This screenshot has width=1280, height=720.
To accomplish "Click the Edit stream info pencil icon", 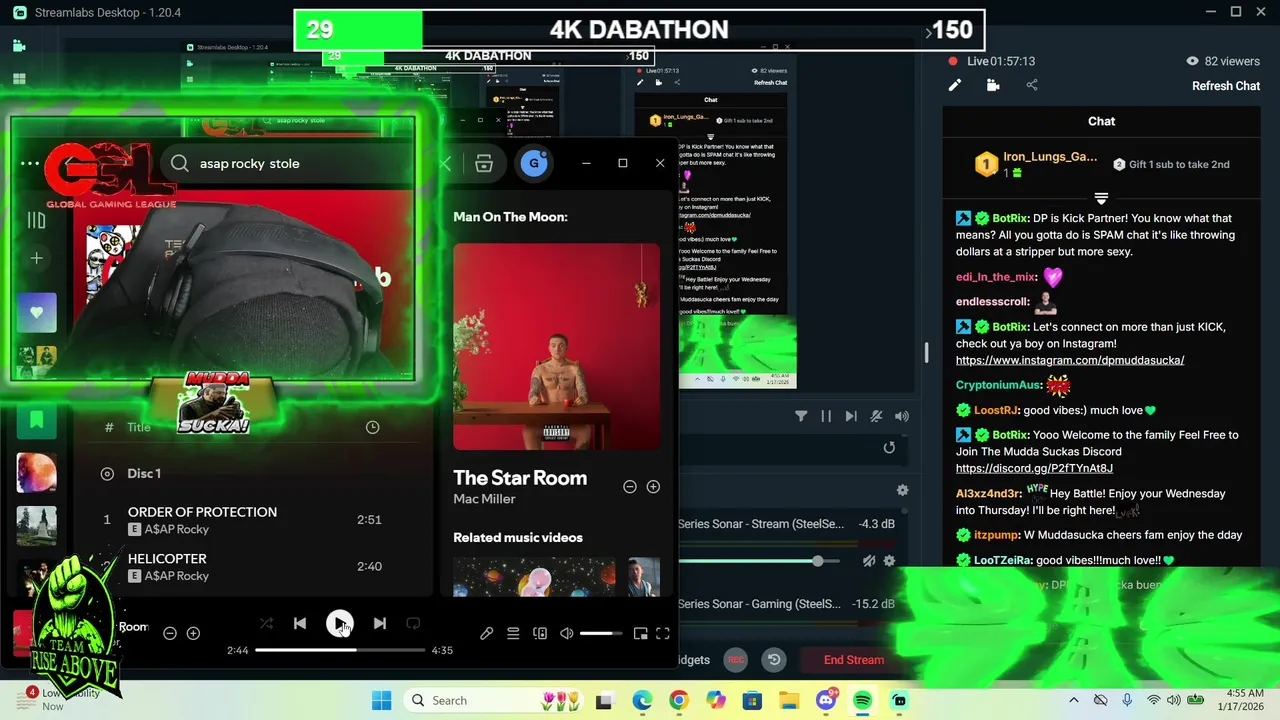I will [955, 86].
